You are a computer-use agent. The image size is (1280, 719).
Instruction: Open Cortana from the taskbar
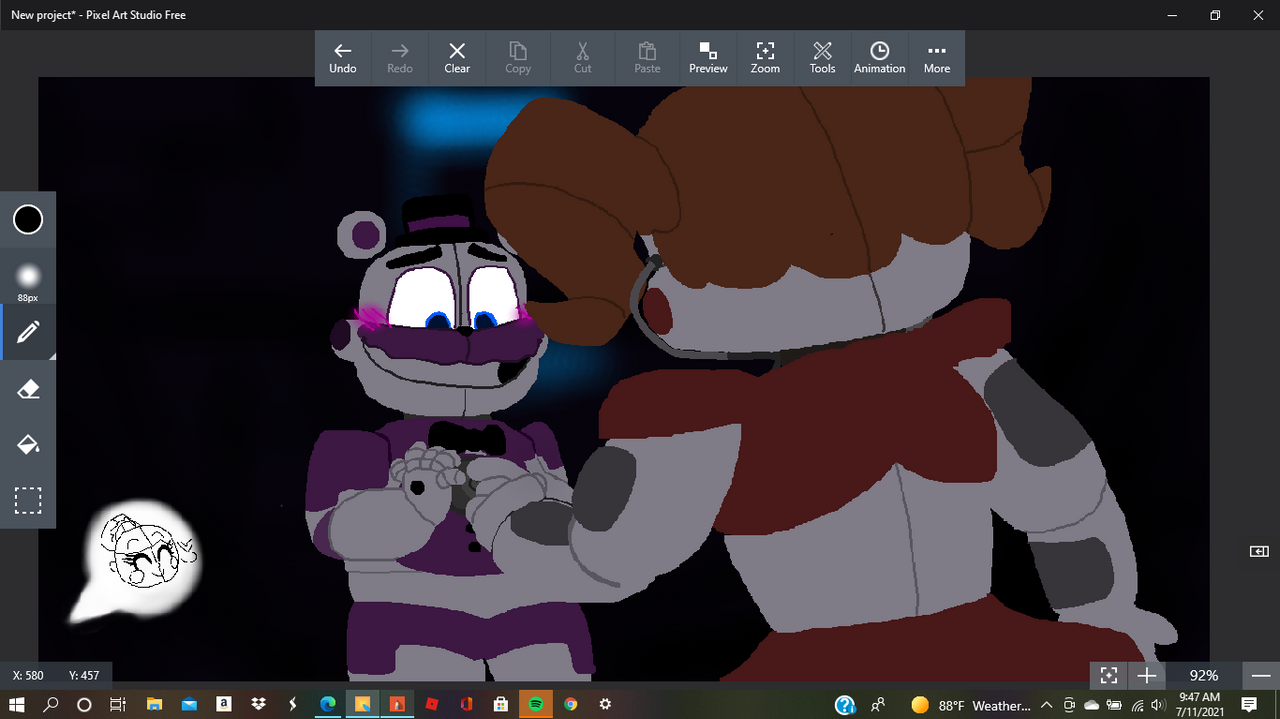pyautogui.click(x=84, y=704)
